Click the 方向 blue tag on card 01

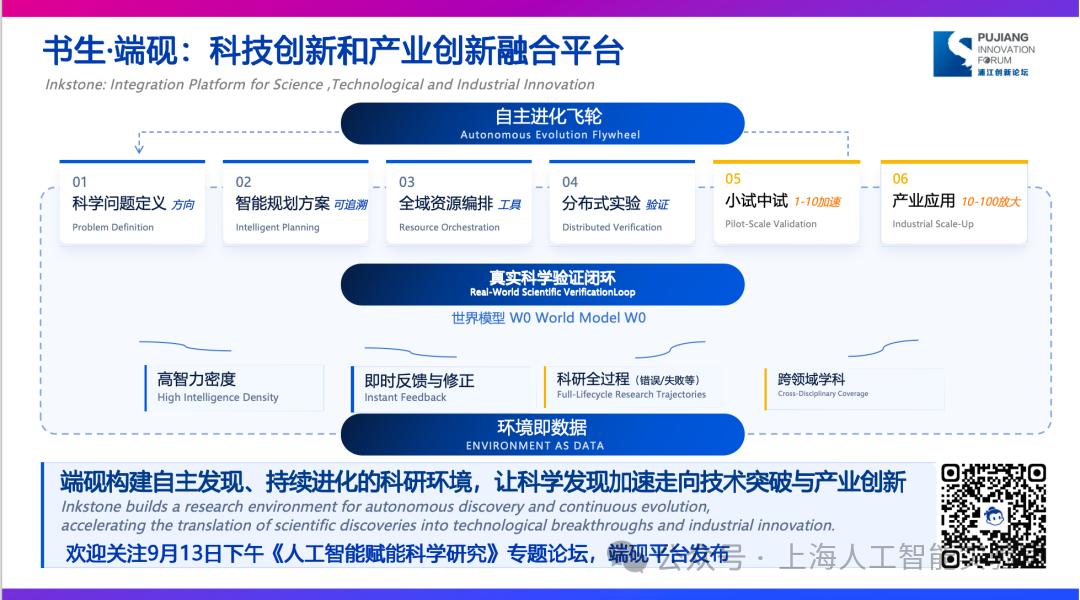point(183,205)
